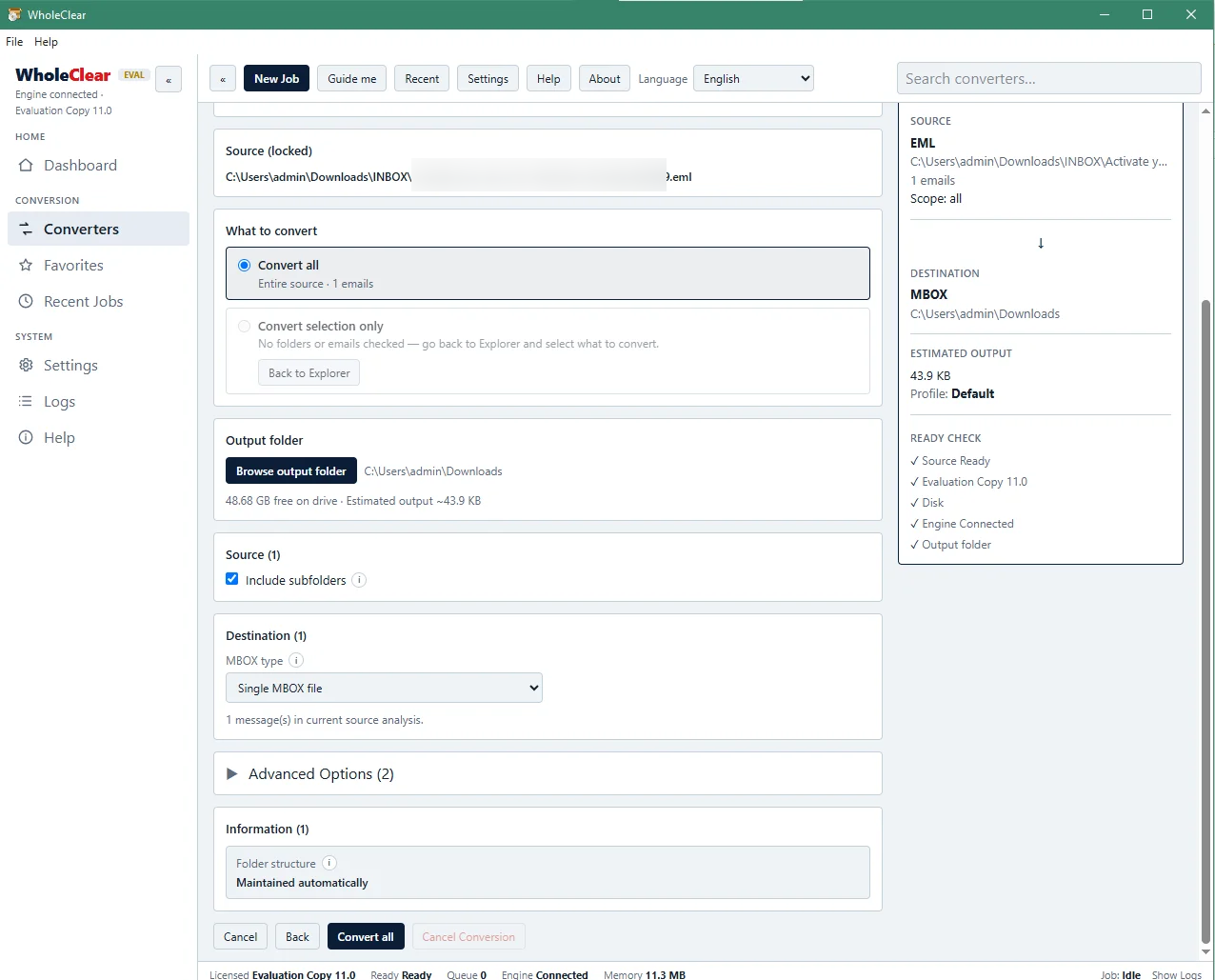Expand Advanced Options (2) section
1215x980 pixels.
[548, 774]
